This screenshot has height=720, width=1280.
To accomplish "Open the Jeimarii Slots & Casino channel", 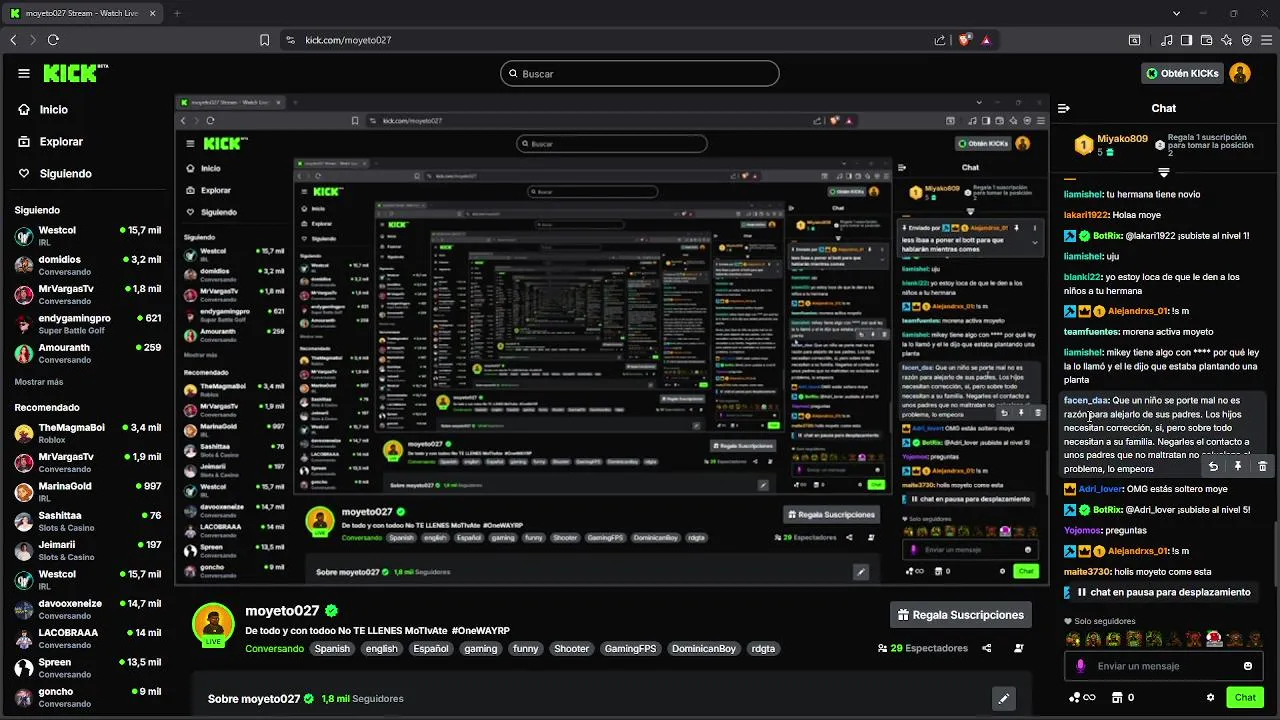I will 88,551.
